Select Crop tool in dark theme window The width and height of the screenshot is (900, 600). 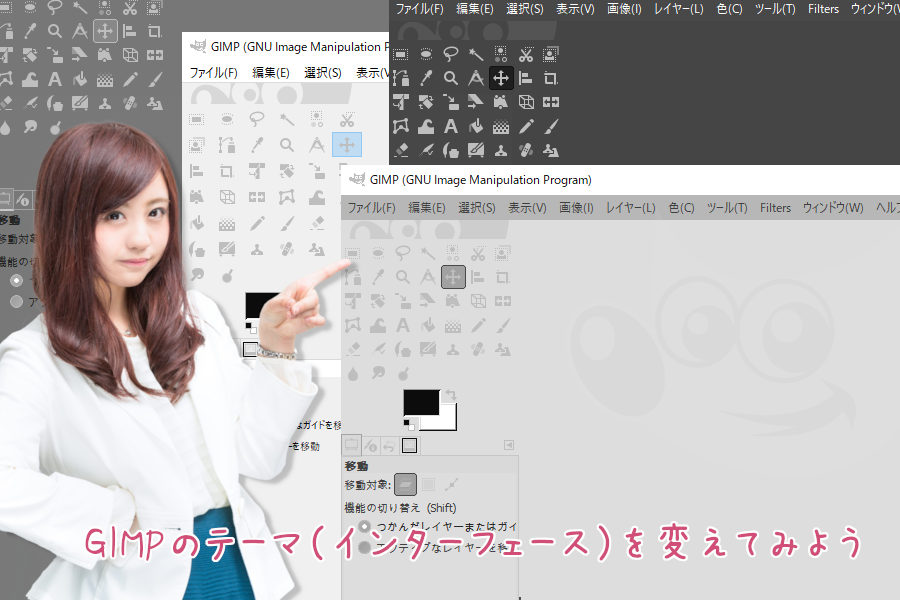[550, 78]
